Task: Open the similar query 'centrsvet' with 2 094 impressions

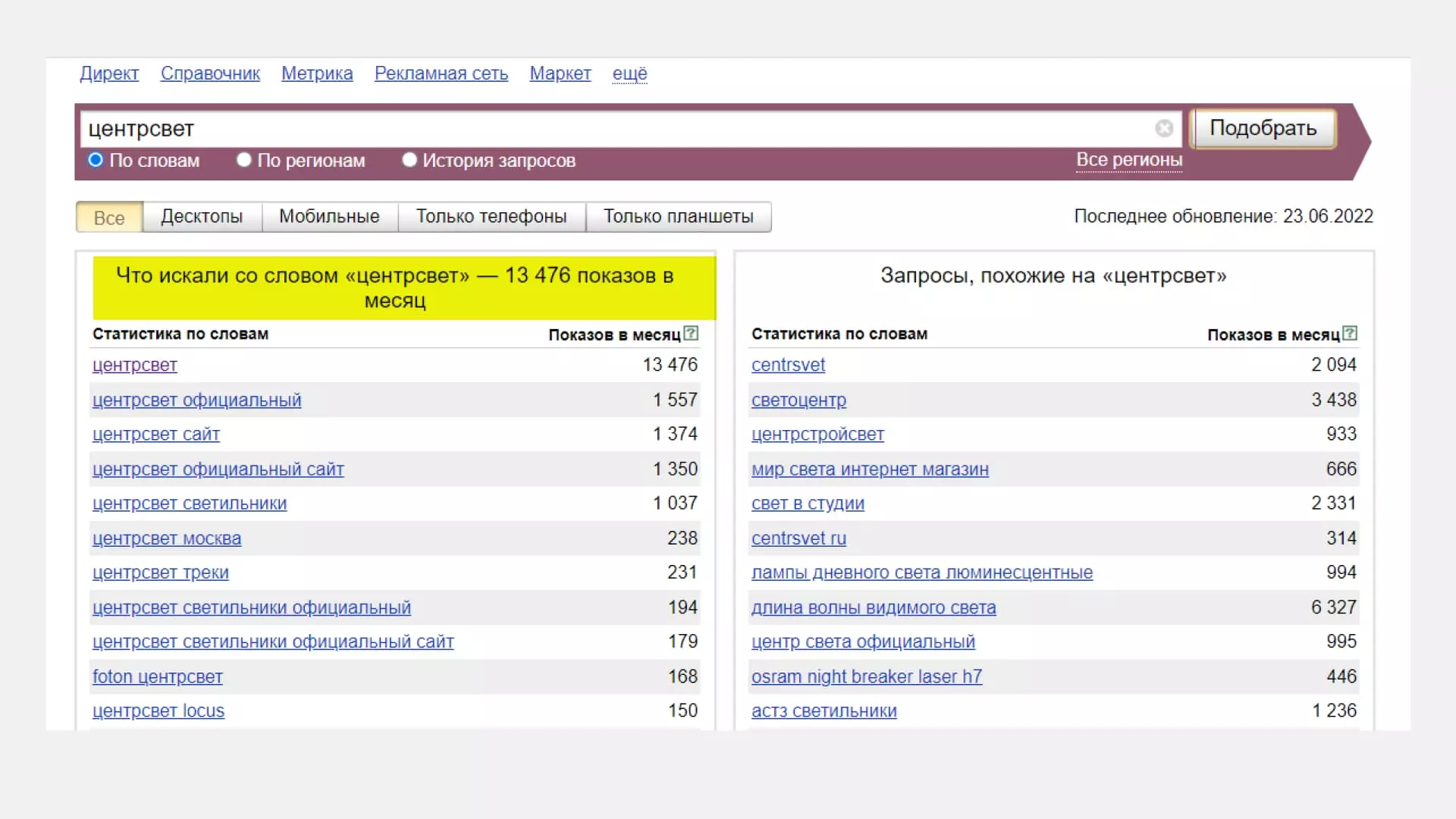Action: coord(789,366)
